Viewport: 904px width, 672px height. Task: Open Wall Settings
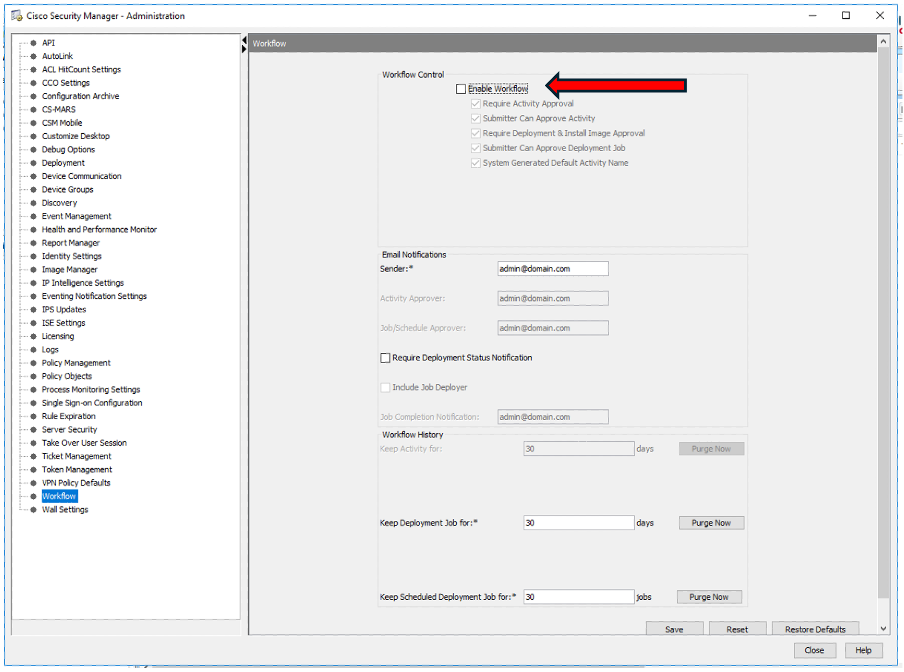[65, 509]
